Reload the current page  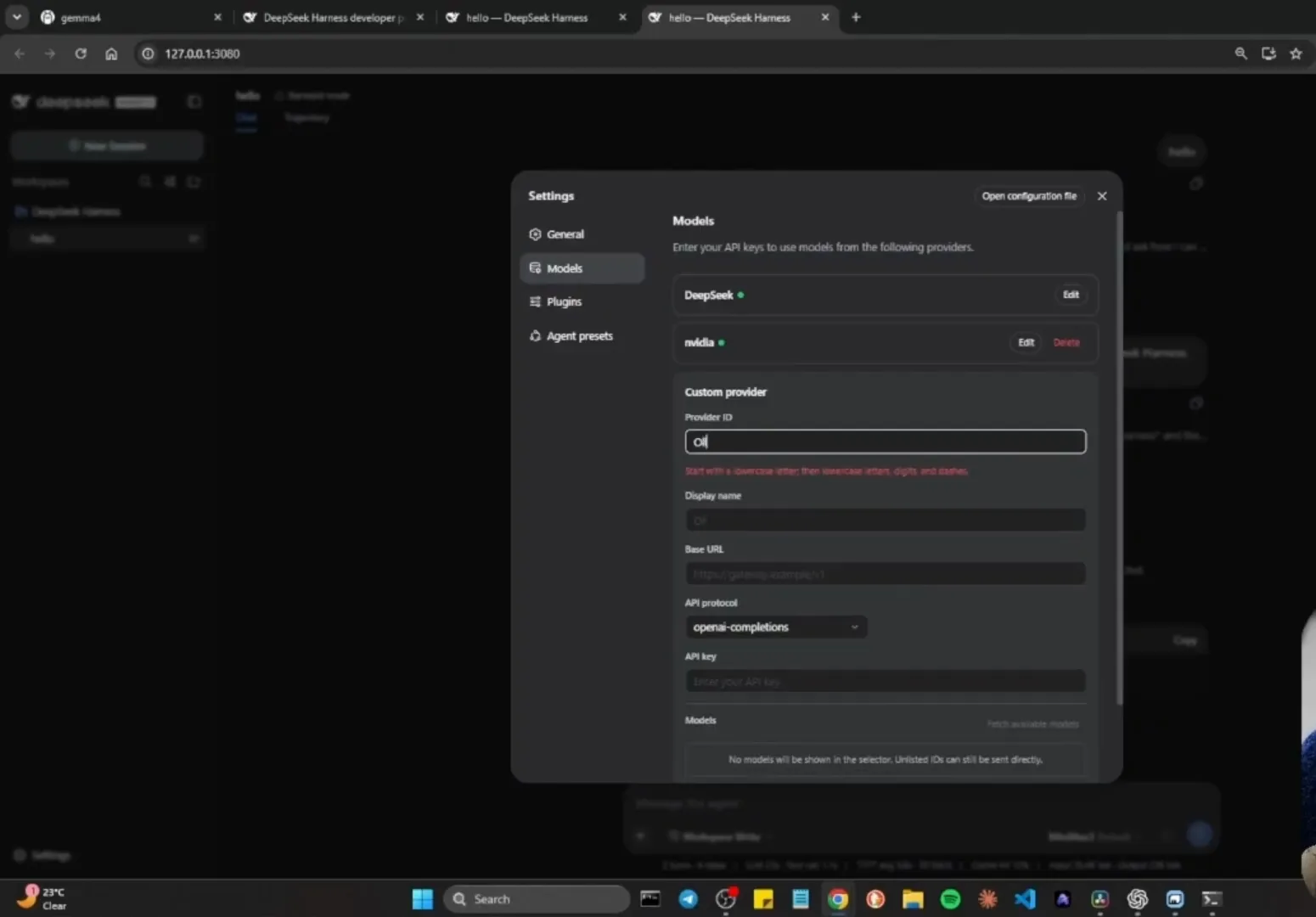pos(81,53)
